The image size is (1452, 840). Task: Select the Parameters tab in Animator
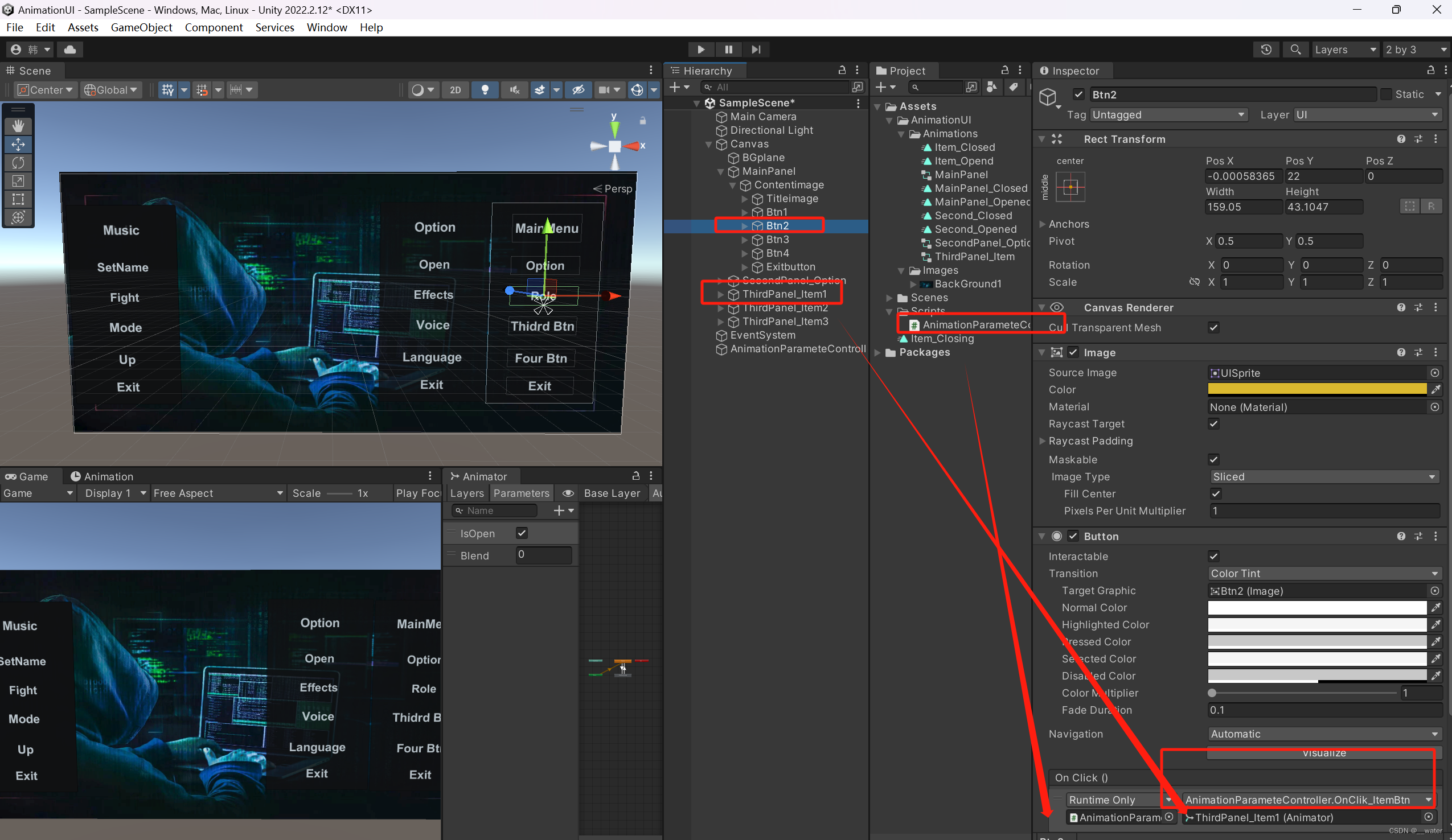(x=521, y=493)
